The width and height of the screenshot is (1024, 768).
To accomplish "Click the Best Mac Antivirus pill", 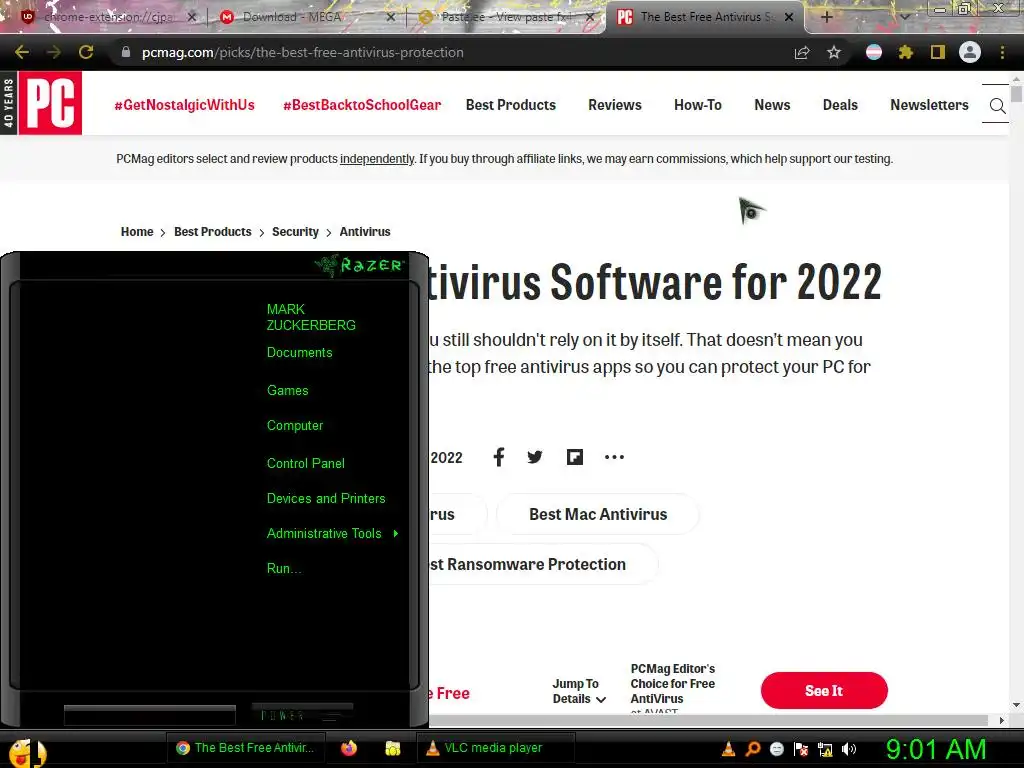I will coord(598,515).
